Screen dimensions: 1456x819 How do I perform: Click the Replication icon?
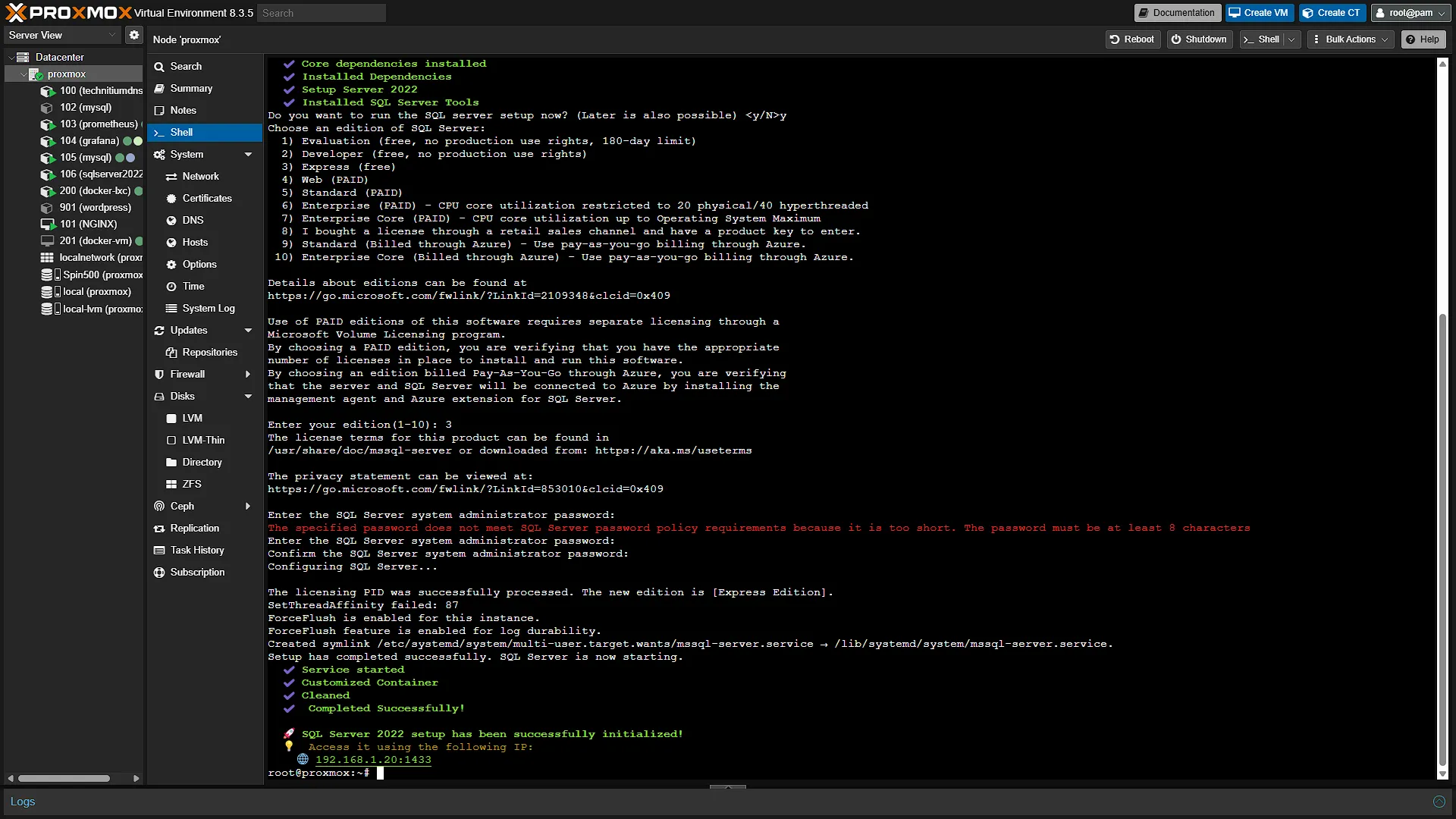pos(159,528)
